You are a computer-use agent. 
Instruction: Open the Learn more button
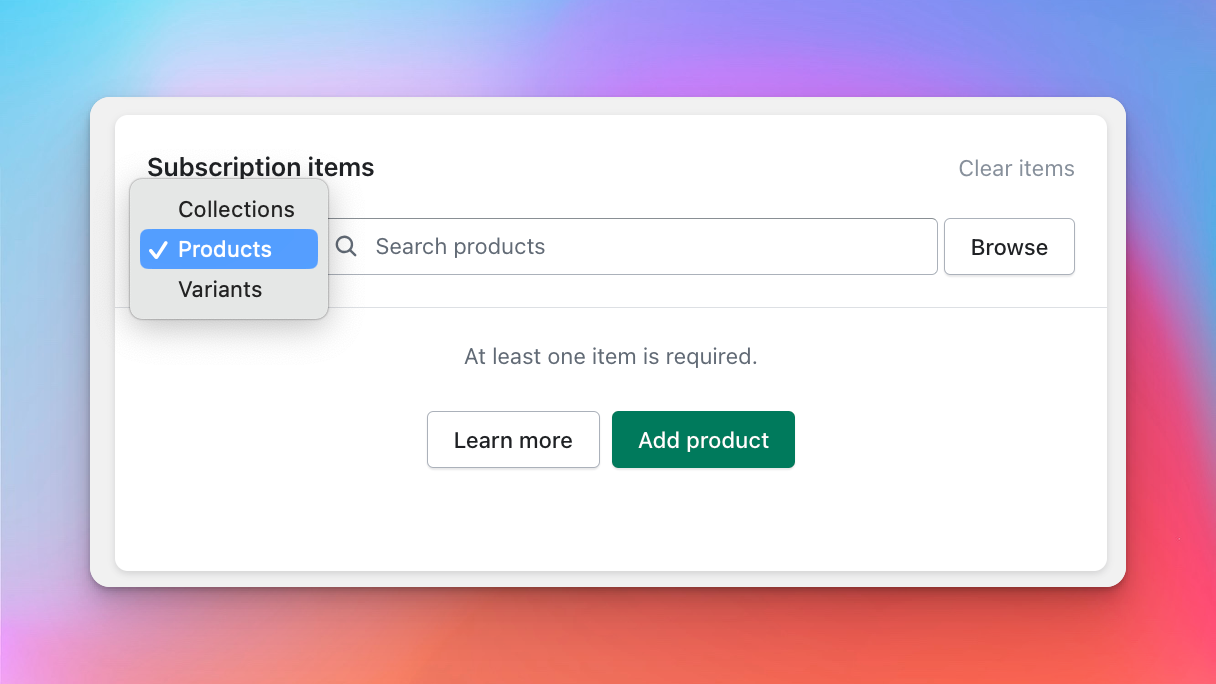(x=513, y=440)
